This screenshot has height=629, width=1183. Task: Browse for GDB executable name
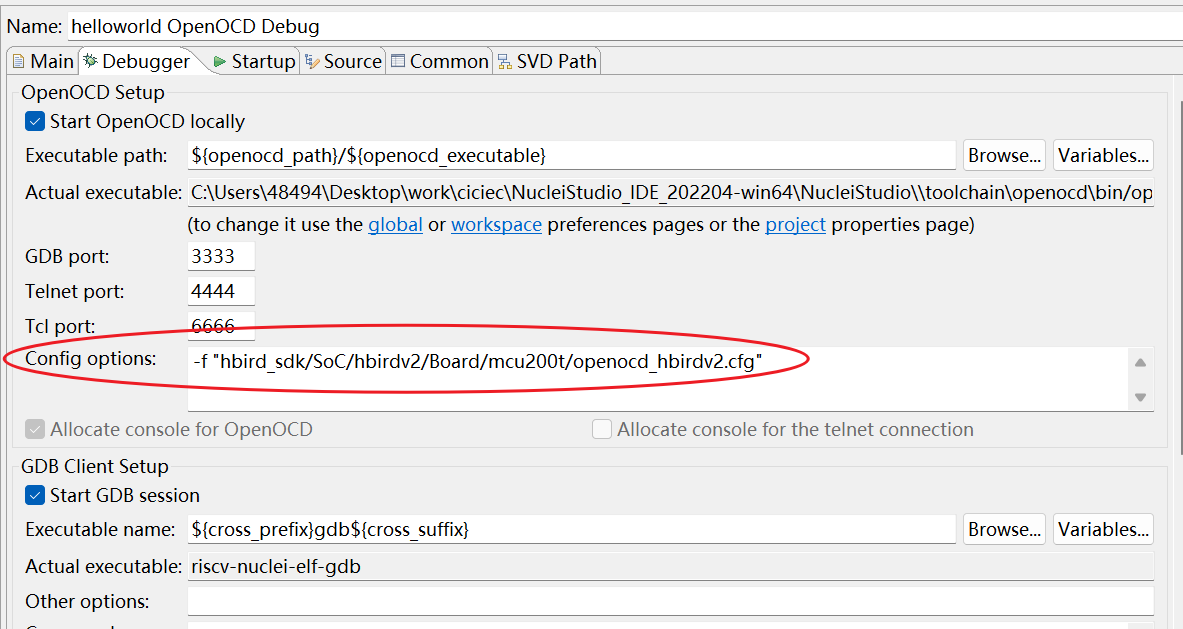point(1004,530)
